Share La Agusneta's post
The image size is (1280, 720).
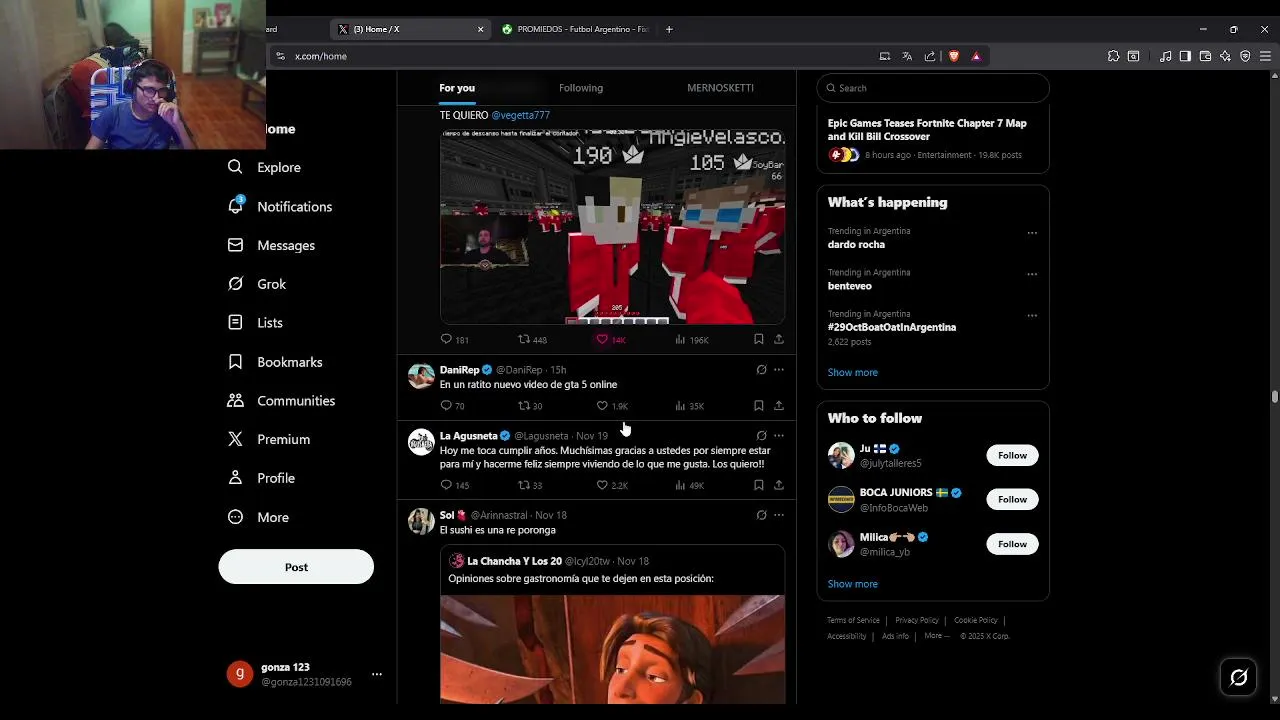coord(778,485)
